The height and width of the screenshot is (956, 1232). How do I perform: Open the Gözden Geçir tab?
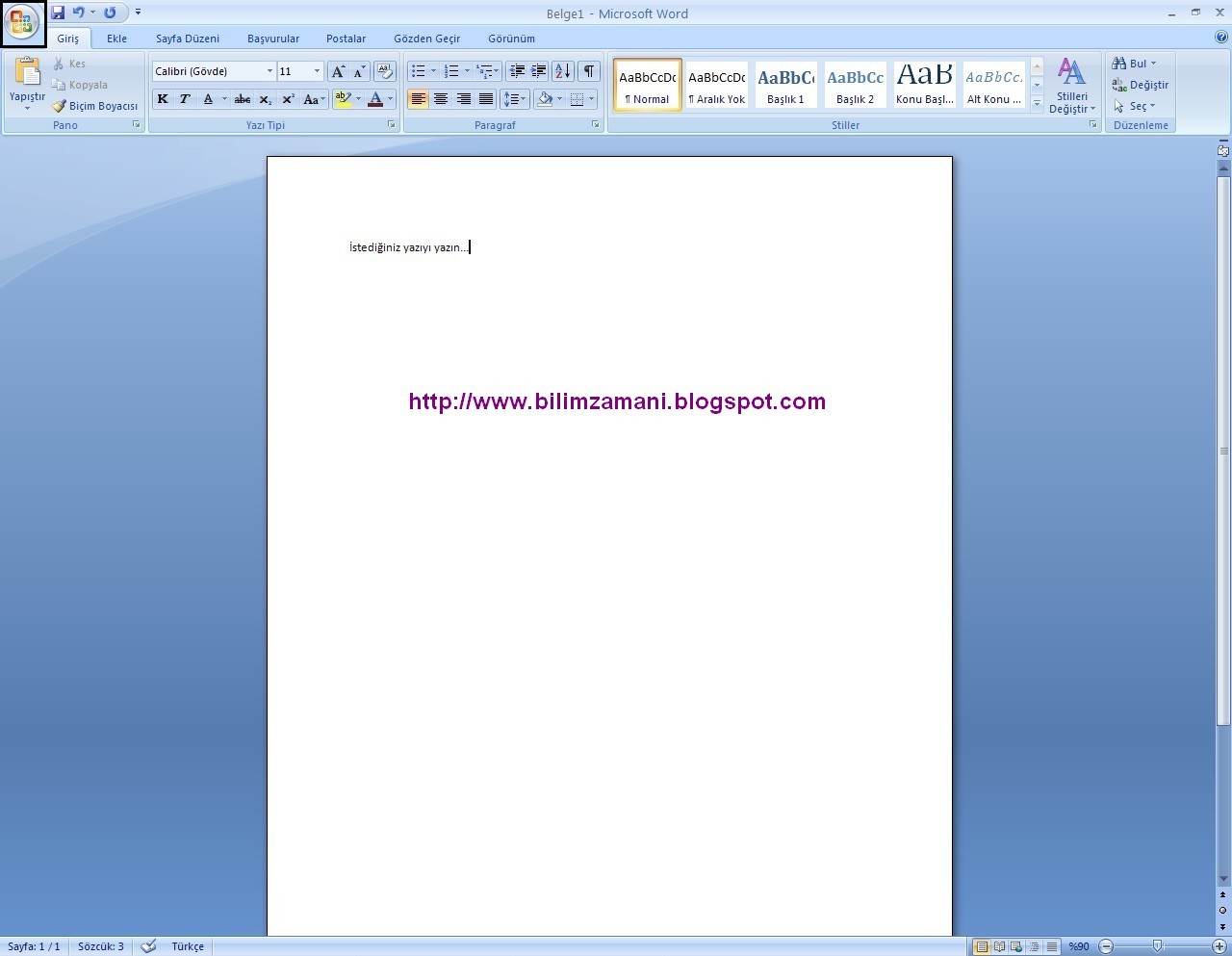click(426, 39)
